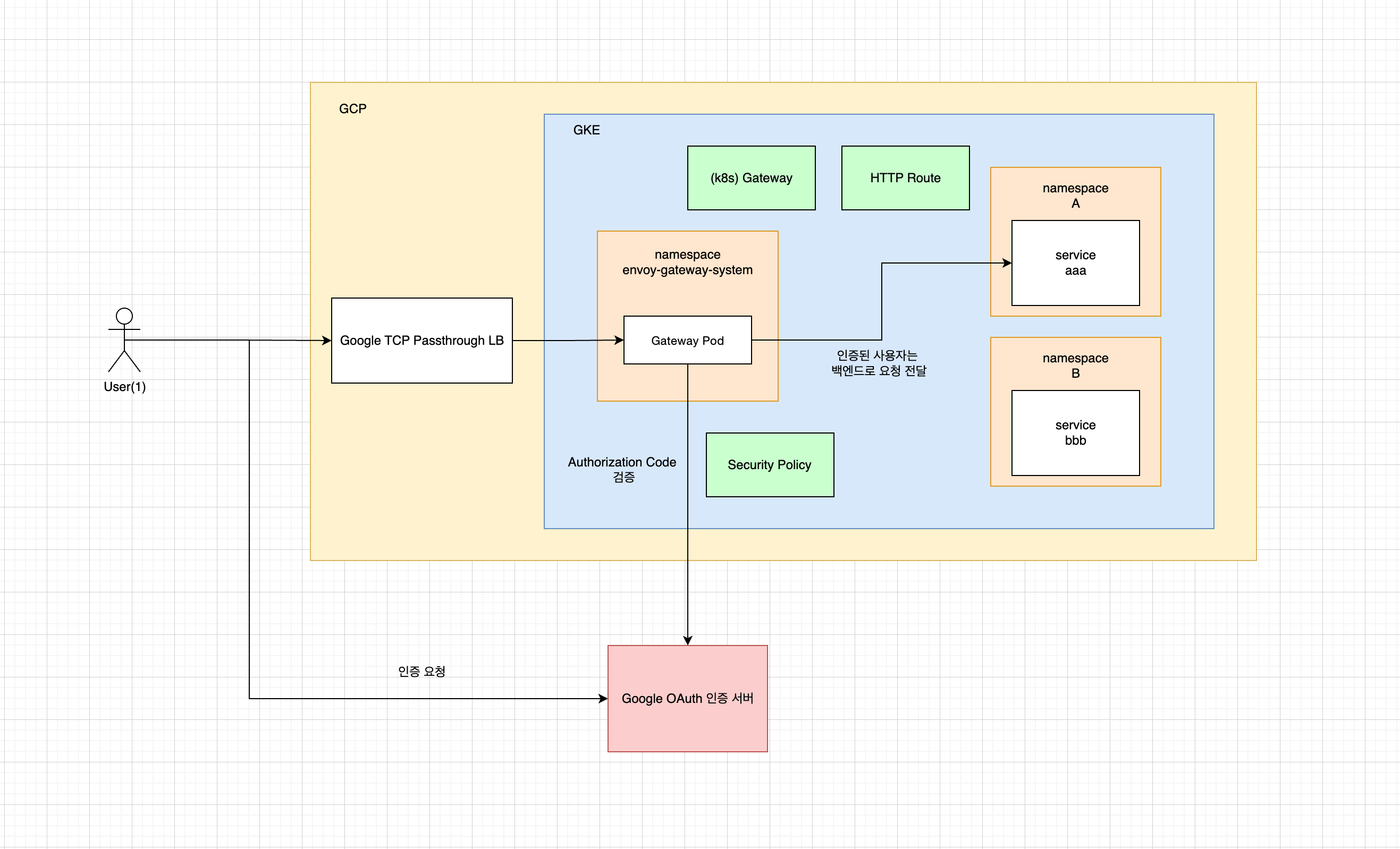Screen dimensions: 1400x849
Task: Click the arrowhead entering service aaa
Action: pos(1007,263)
